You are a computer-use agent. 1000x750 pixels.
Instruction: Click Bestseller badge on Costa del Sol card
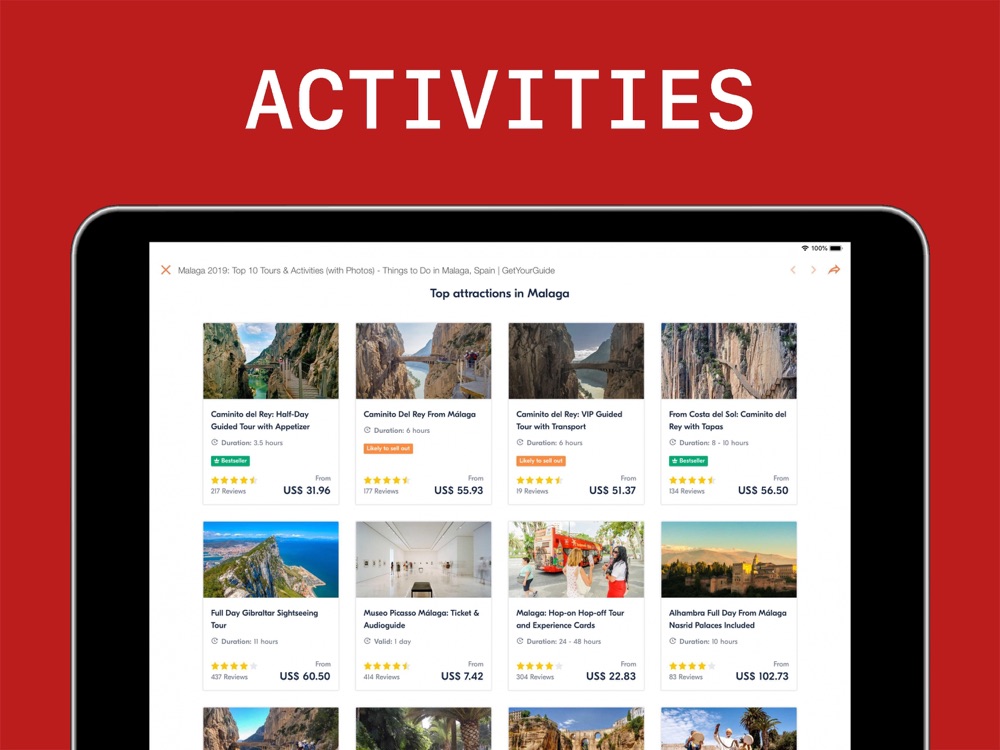click(x=688, y=460)
